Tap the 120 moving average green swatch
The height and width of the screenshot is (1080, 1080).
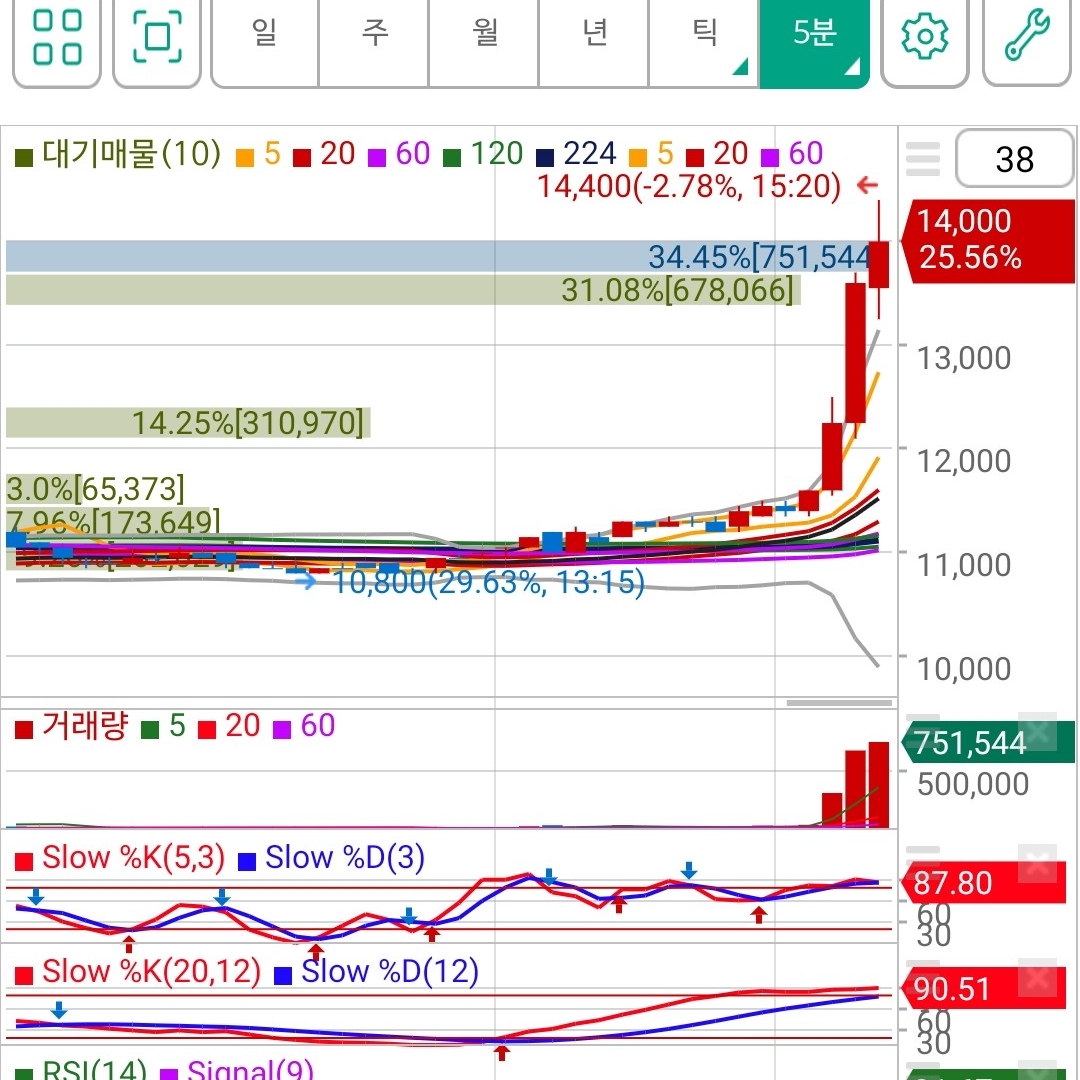tap(452, 158)
